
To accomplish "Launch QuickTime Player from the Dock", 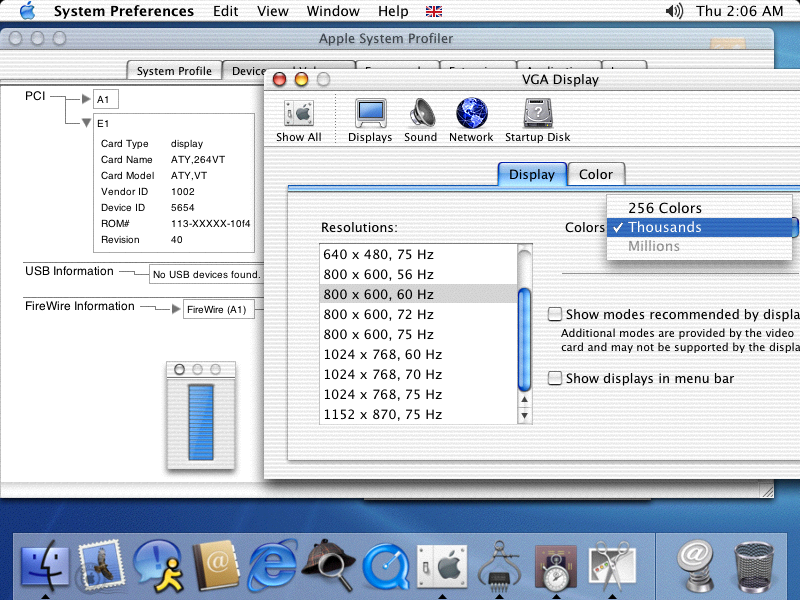I will pos(386,566).
